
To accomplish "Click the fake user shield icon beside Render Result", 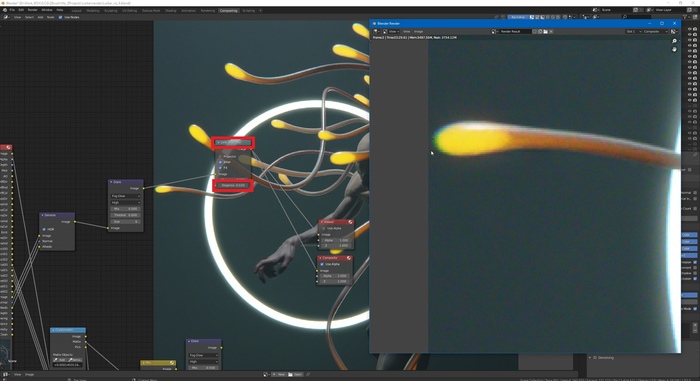I will [x=535, y=31].
